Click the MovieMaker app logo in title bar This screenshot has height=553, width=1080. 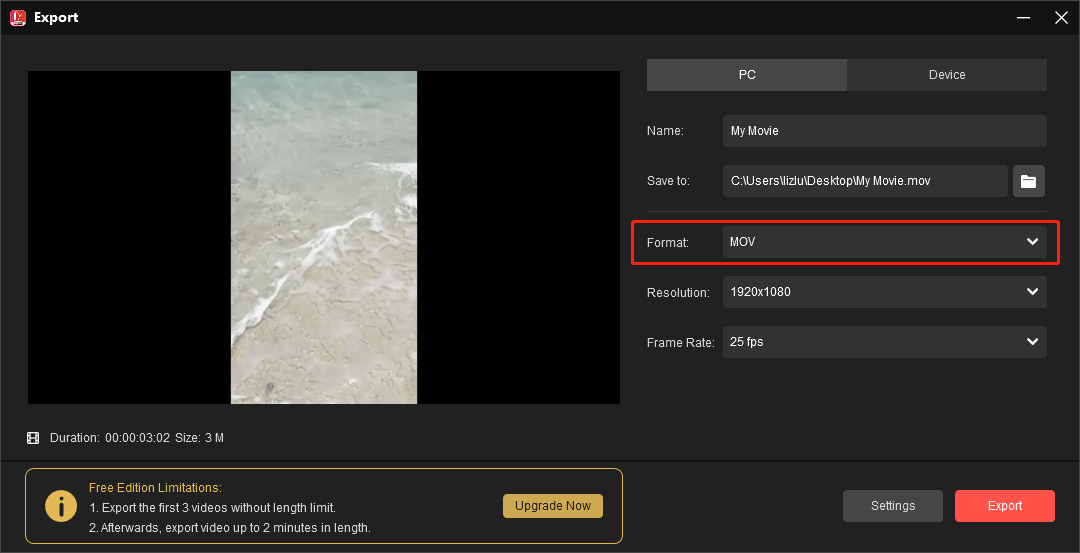click(x=18, y=17)
